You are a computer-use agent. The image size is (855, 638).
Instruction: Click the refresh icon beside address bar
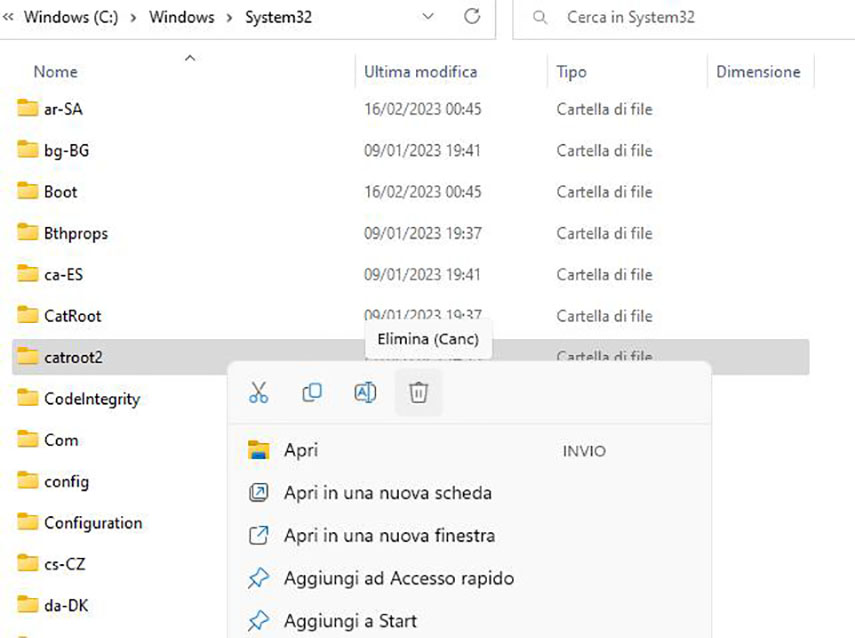click(x=472, y=17)
